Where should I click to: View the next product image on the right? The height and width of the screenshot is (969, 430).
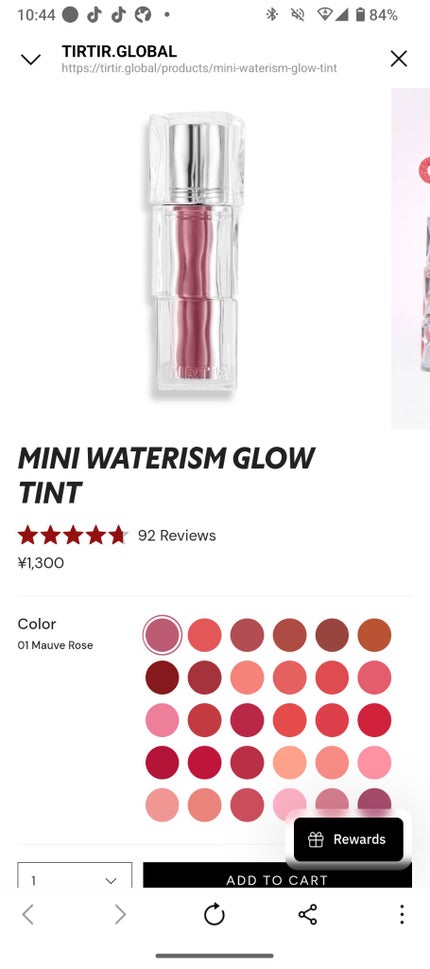click(x=411, y=258)
